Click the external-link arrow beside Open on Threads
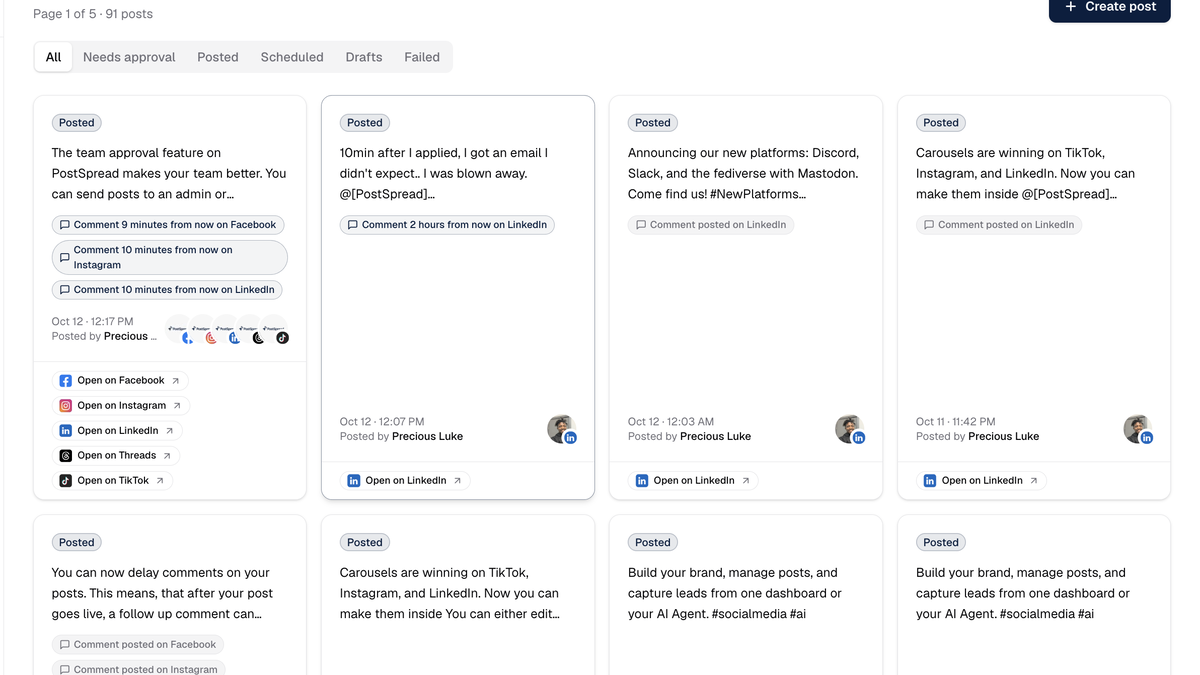The height and width of the screenshot is (675, 1200). (x=167, y=456)
